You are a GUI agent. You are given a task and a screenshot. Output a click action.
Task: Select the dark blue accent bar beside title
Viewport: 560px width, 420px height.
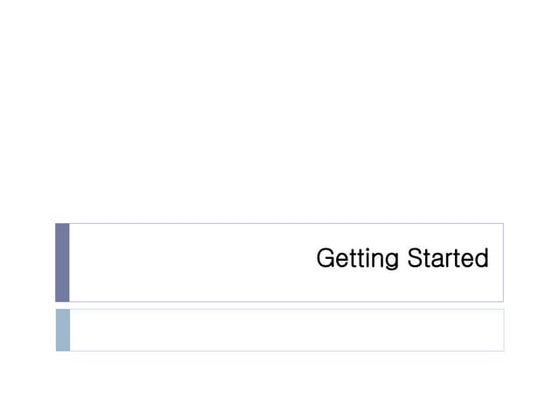click(62, 262)
